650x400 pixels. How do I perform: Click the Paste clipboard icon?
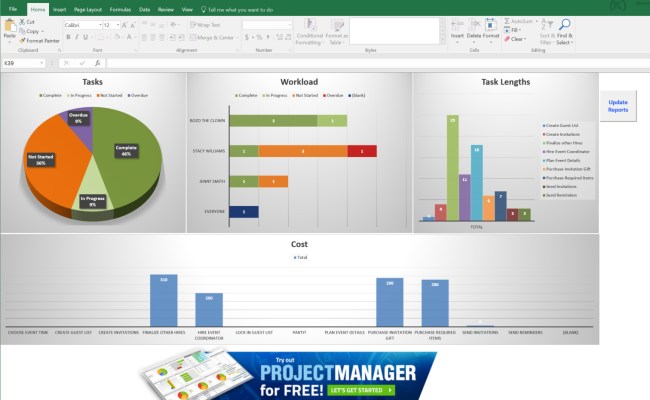coord(10,26)
